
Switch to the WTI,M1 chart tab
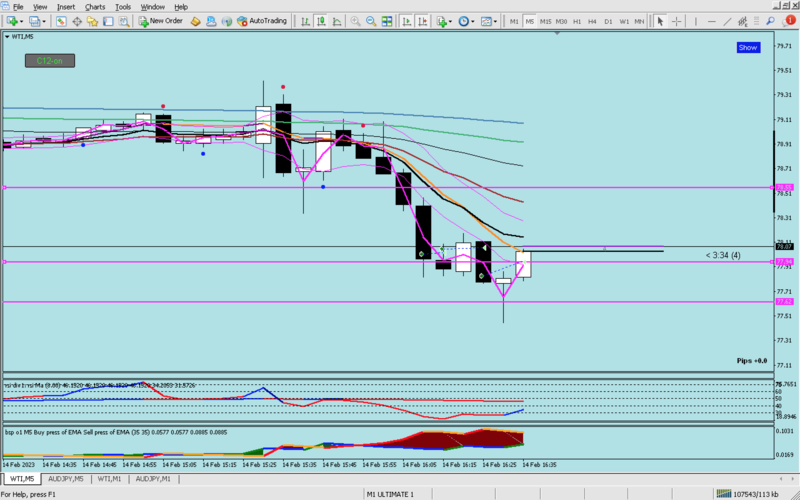(x=110, y=479)
